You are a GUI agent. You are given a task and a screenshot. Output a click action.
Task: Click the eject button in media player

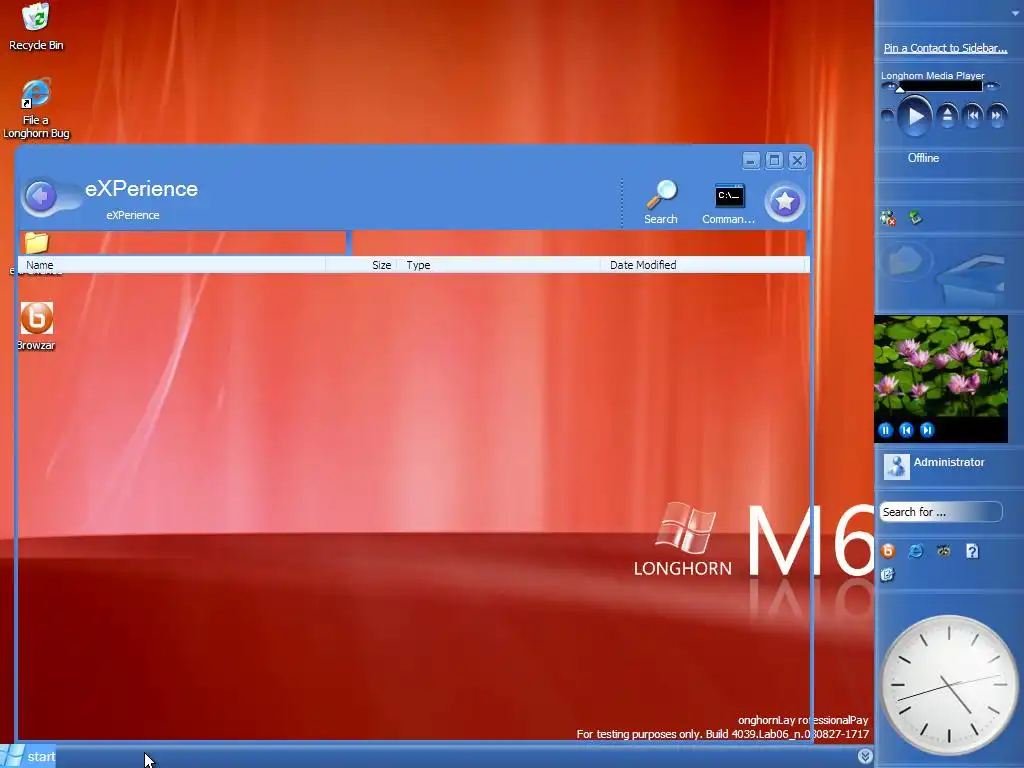[947, 116]
